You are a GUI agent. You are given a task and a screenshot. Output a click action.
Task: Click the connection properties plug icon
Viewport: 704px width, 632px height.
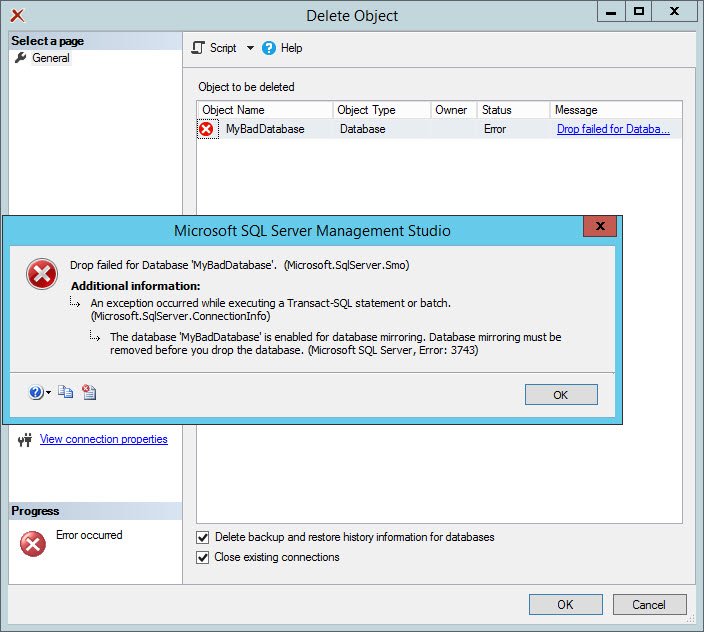25,440
